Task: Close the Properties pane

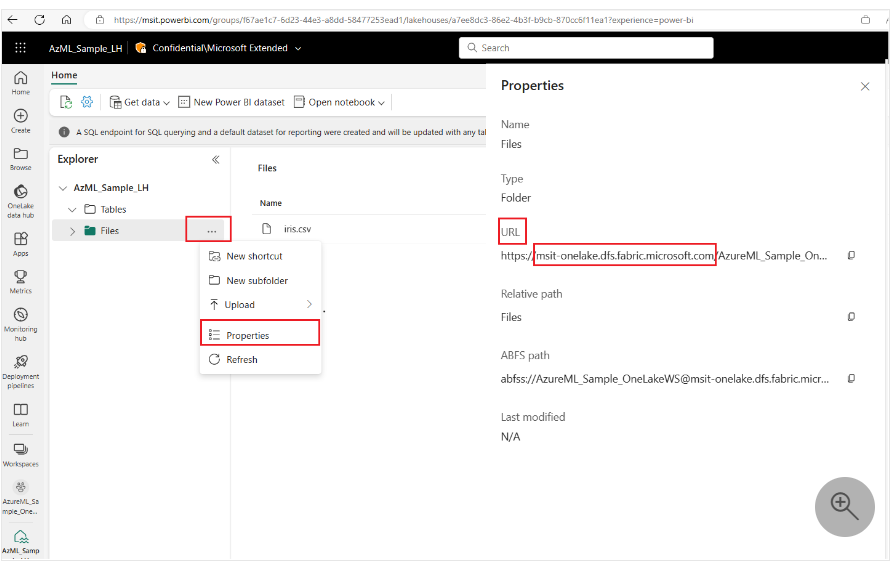Action: [x=865, y=86]
